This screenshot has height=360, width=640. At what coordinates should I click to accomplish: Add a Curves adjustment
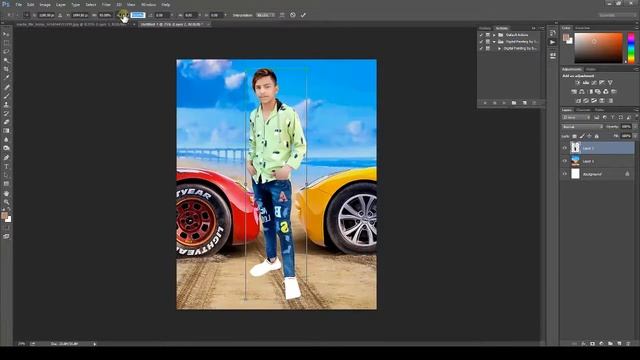(594, 83)
